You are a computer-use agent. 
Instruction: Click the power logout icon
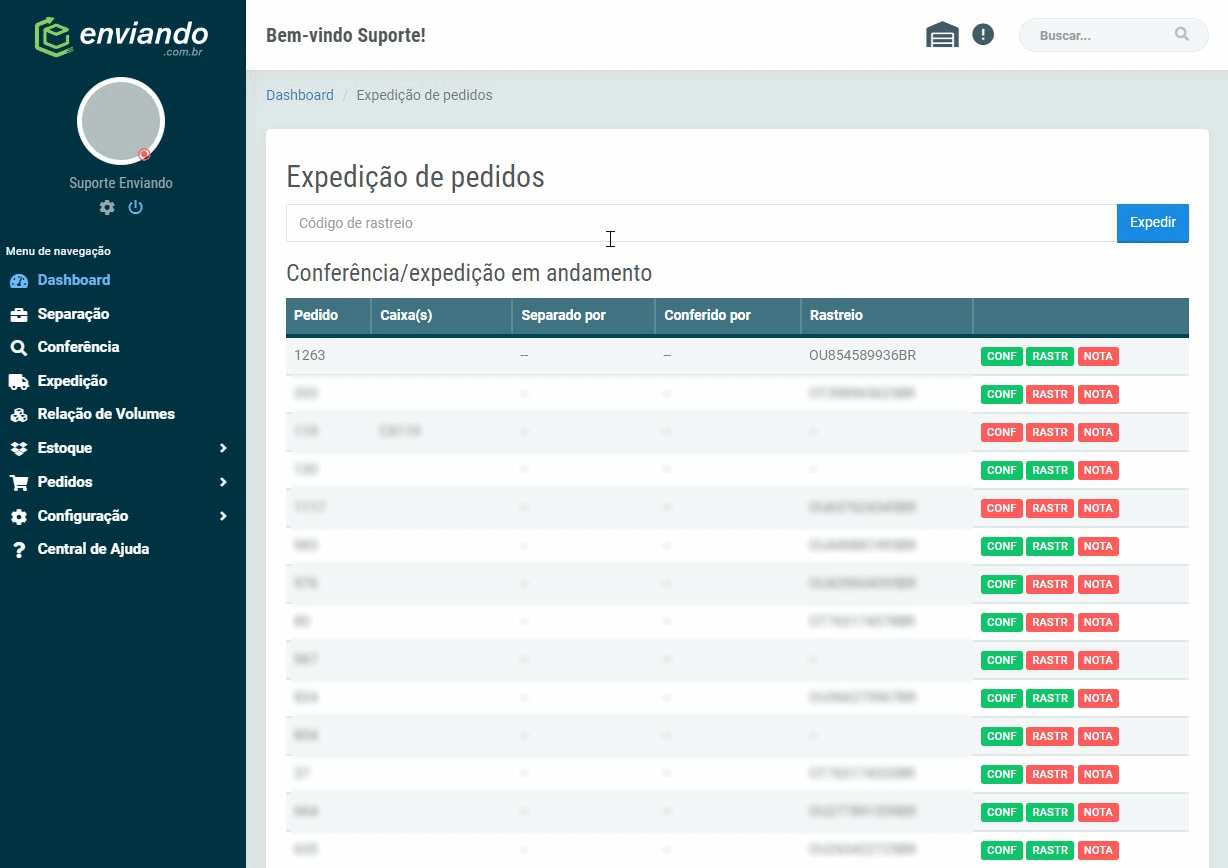pyautogui.click(x=136, y=207)
